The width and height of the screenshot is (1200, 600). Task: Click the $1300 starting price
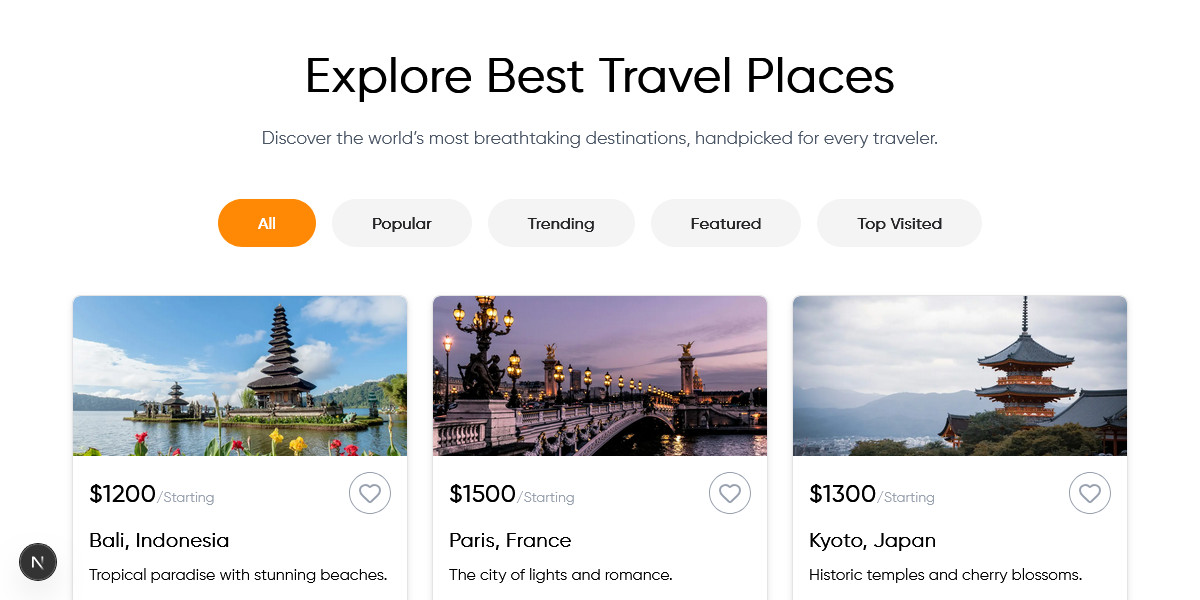click(x=843, y=494)
